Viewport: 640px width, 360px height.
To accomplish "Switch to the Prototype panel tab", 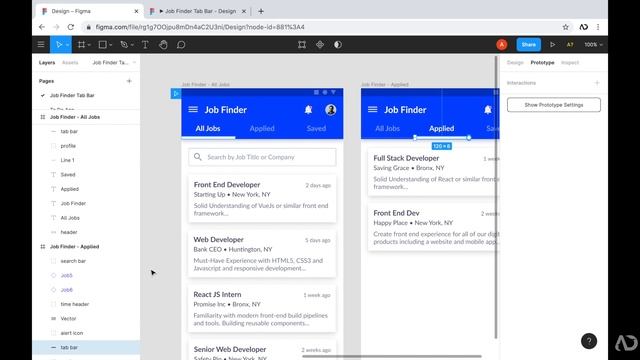I will (542, 62).
